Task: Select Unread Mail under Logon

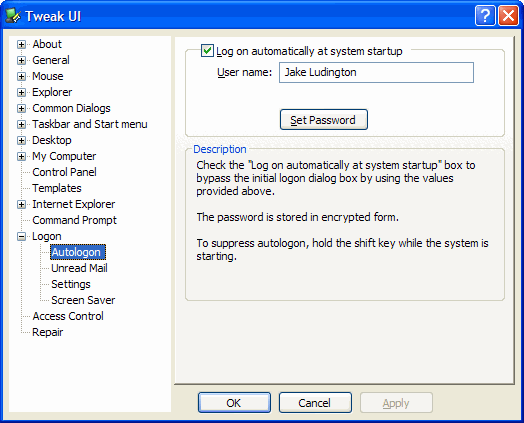Action: click(x=79, y=268)
